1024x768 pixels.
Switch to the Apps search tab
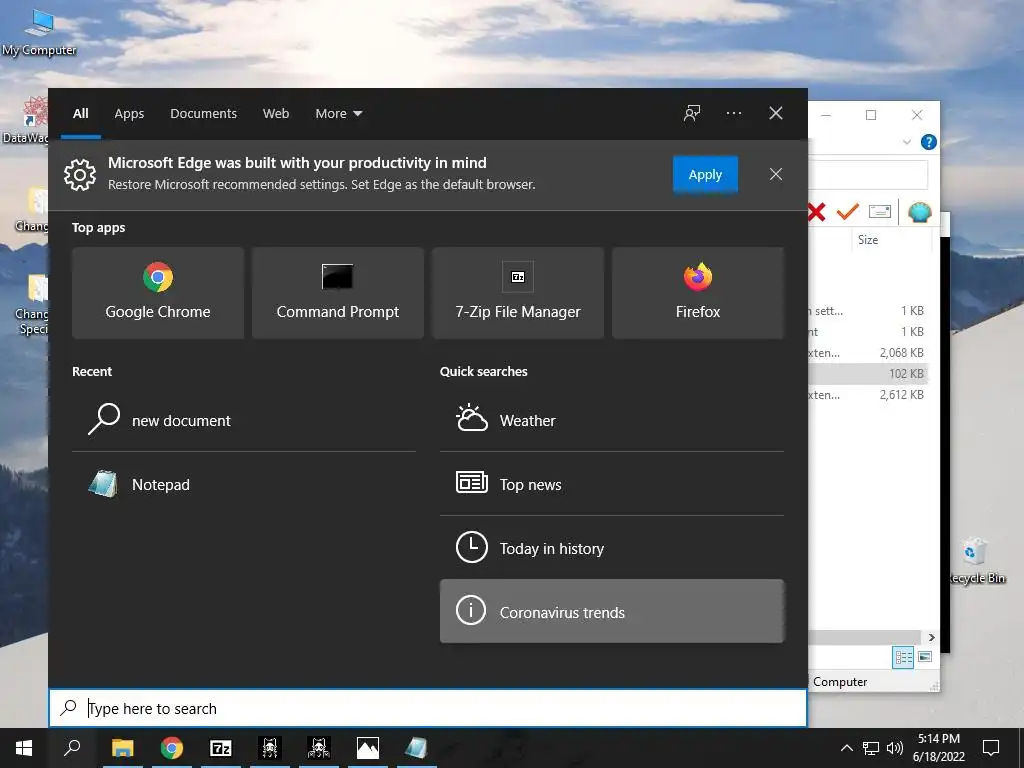click(129, 114)
